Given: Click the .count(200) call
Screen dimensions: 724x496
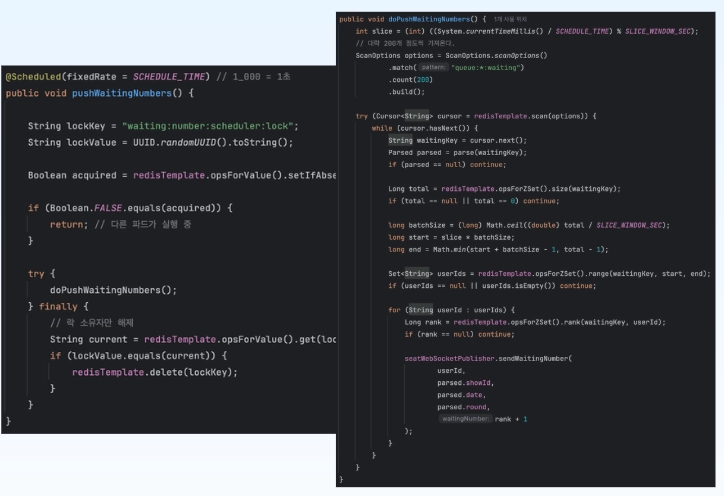Looking at the screenshot, I should (x=410, y=80).
